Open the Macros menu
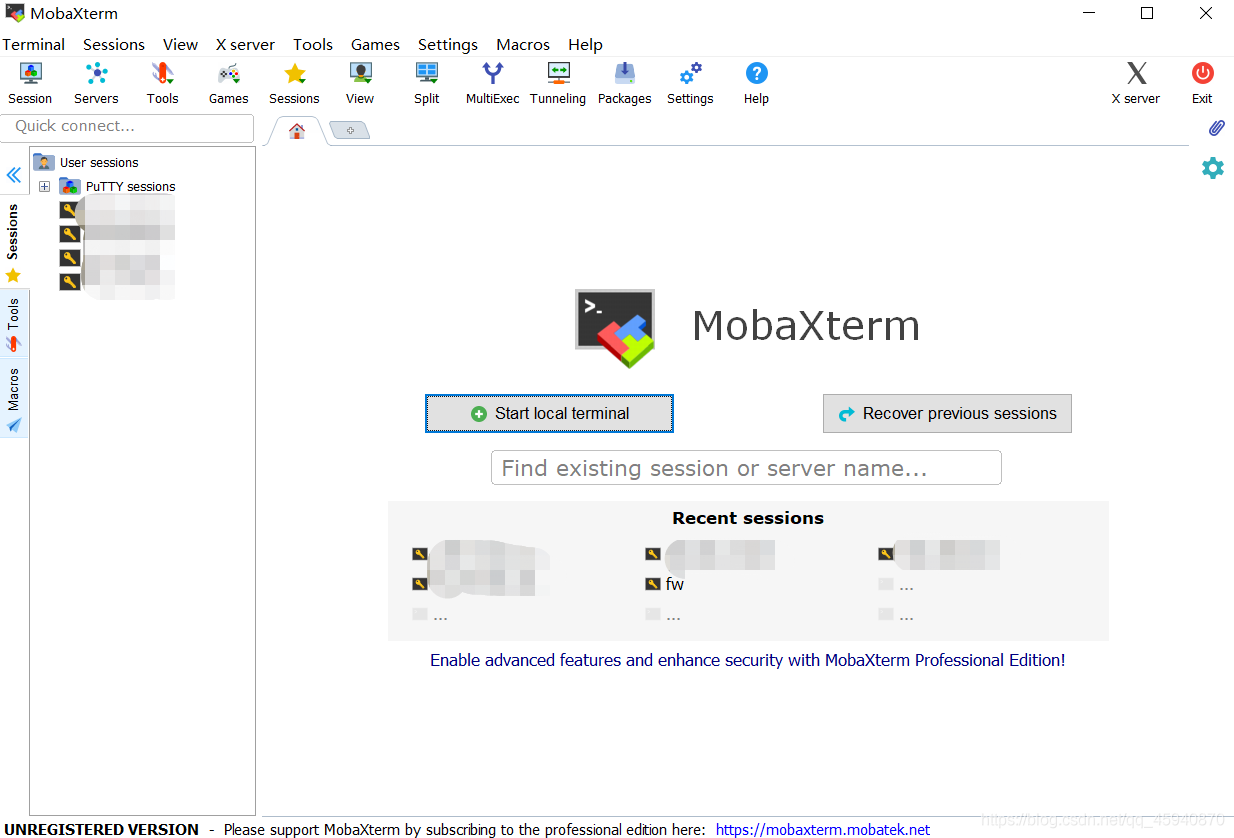Viewport: 1234px width, 838px height. [x=523, y=44]
